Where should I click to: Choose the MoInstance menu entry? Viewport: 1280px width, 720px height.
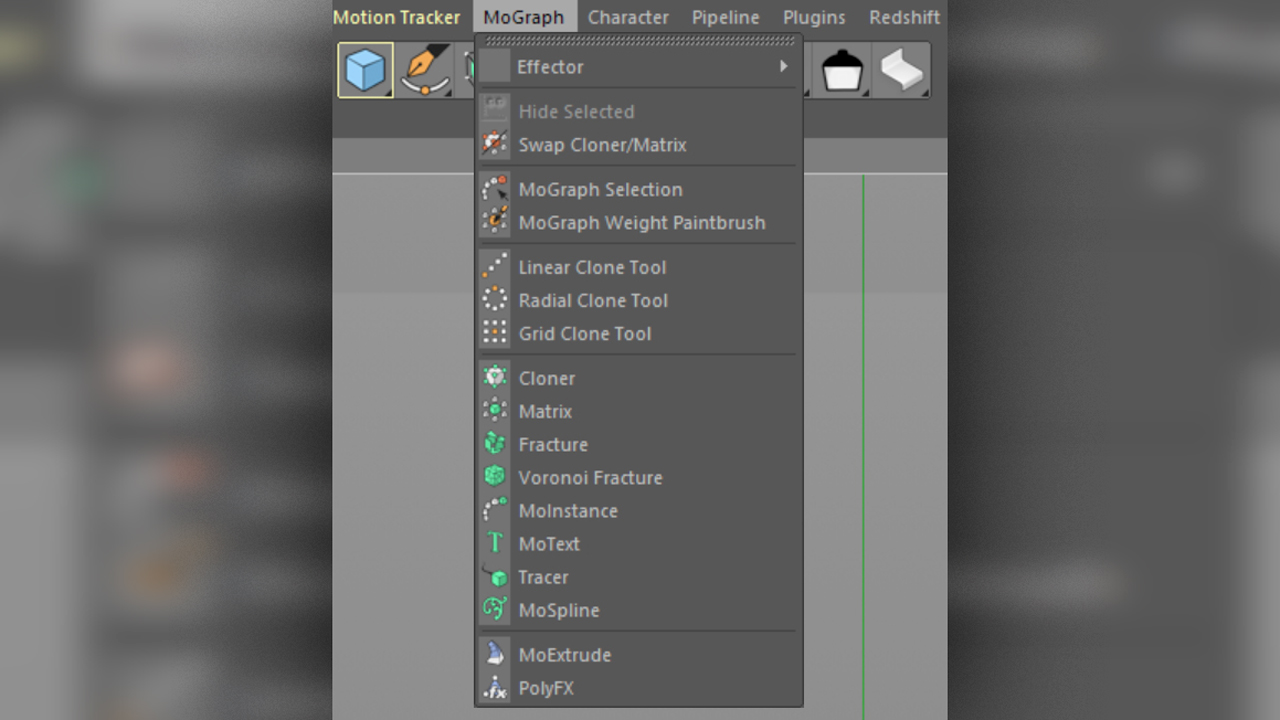tap(638, 510)
